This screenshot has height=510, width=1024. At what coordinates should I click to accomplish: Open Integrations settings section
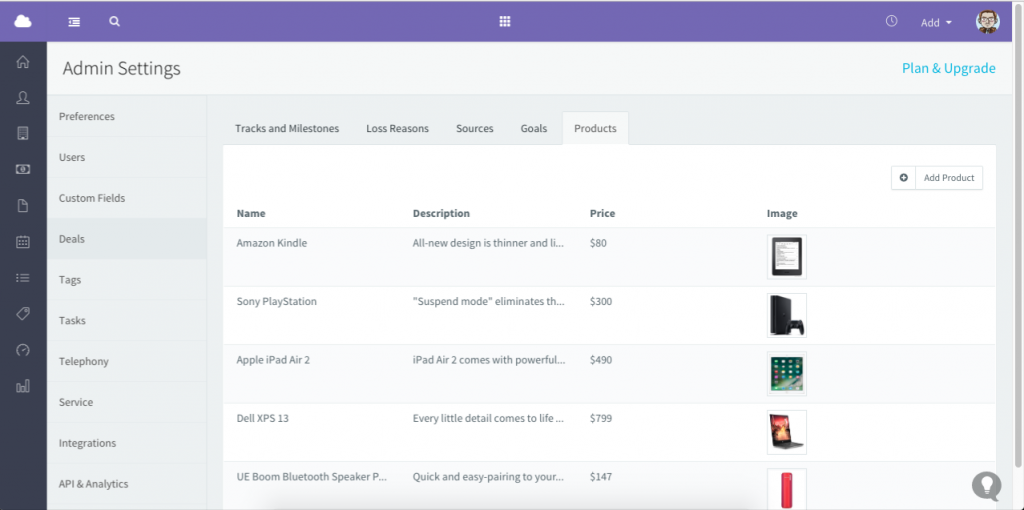(x=127, y=443)
